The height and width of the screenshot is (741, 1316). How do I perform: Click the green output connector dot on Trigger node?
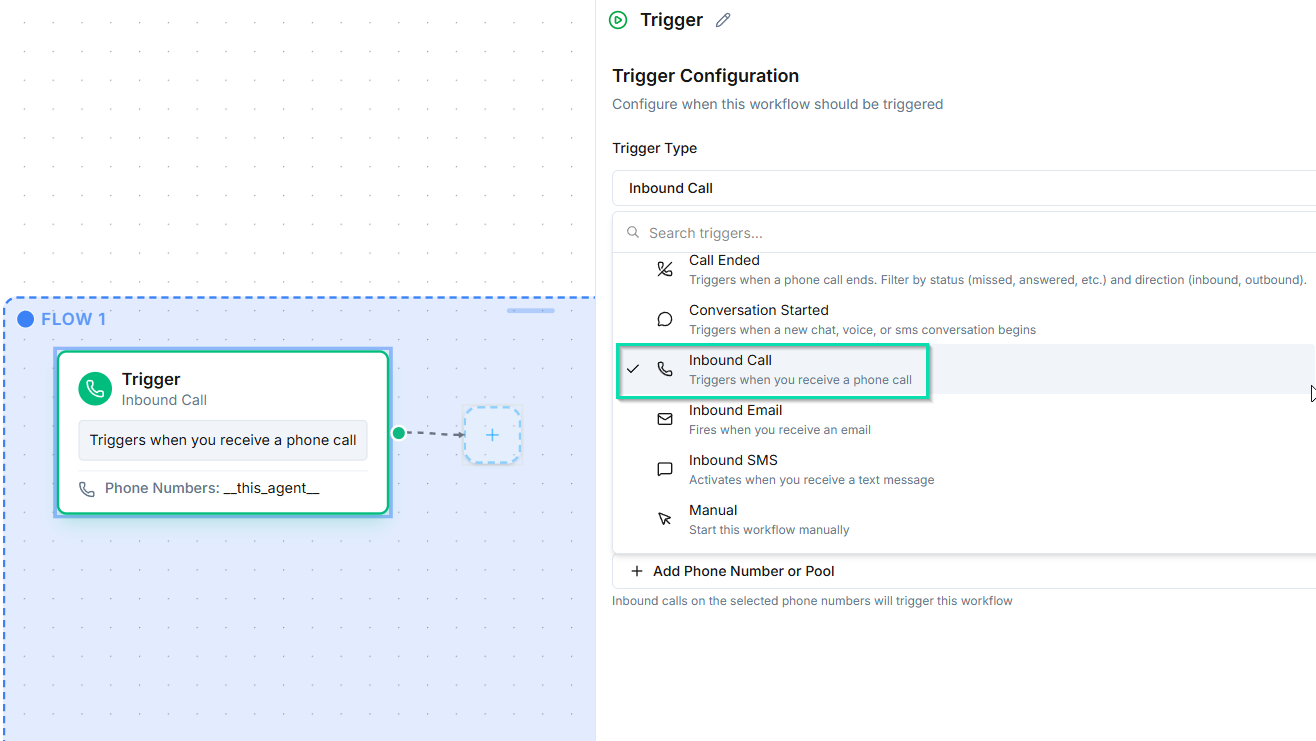[x=398, y=433]
